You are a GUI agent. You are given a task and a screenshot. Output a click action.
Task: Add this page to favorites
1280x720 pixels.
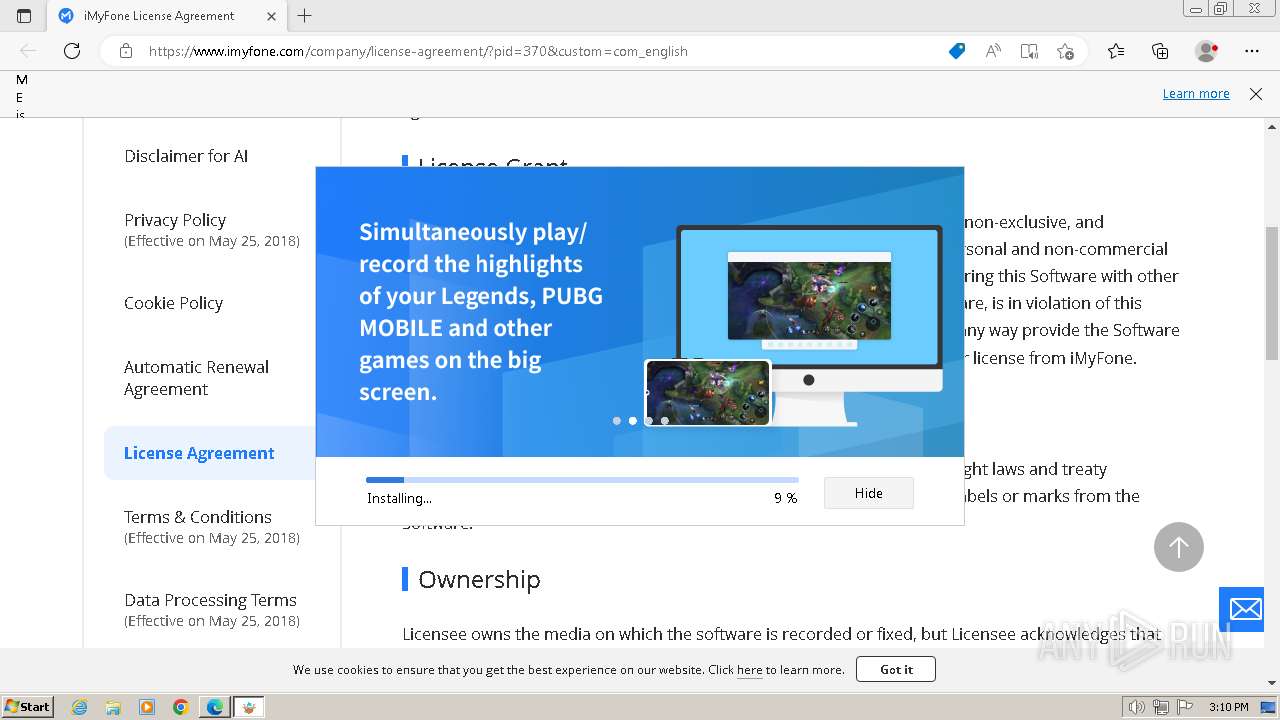[x=1065, y=51]
